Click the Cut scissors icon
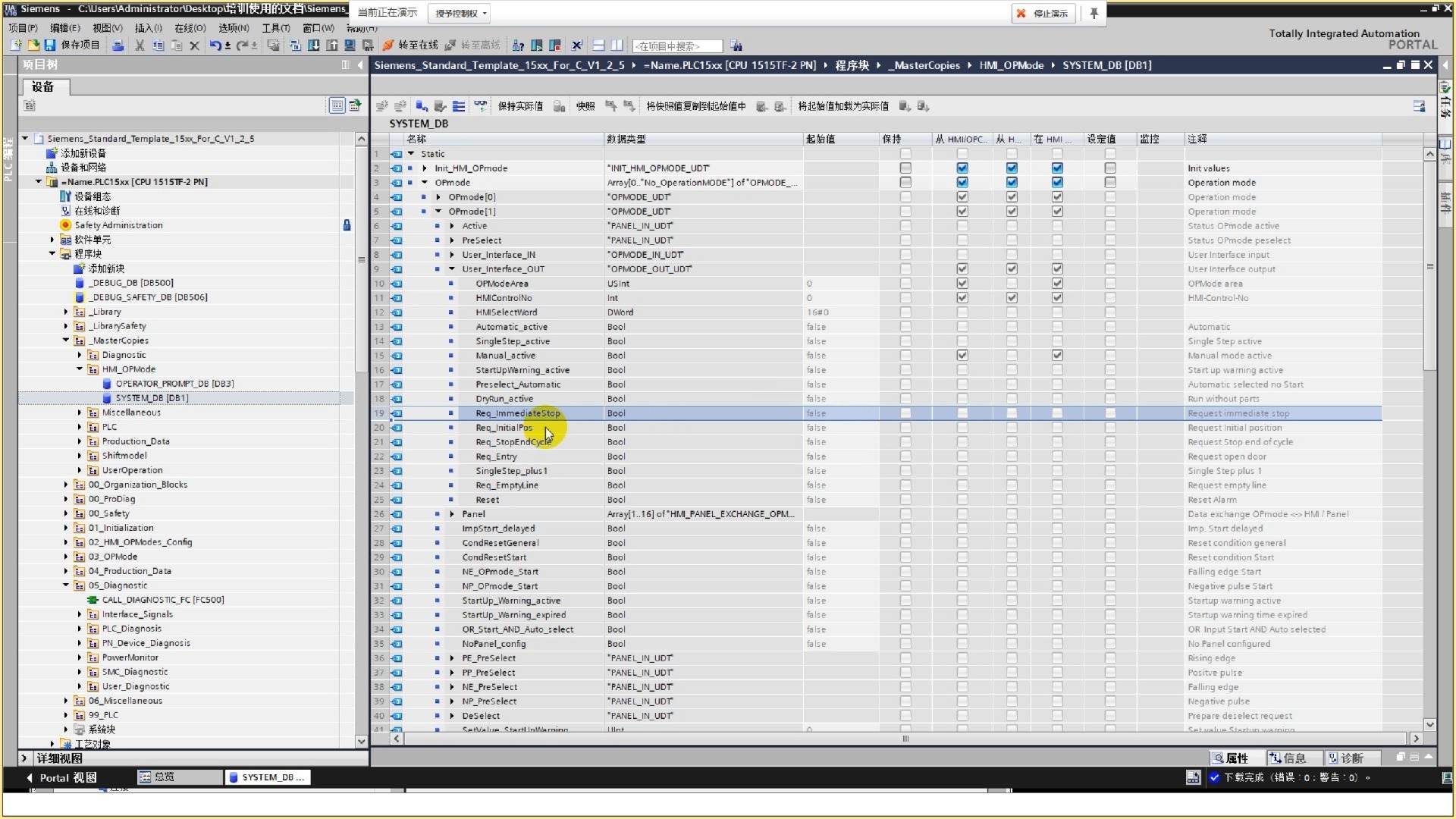The width and height of the screenshot is (1456, 819). (140, 45)
